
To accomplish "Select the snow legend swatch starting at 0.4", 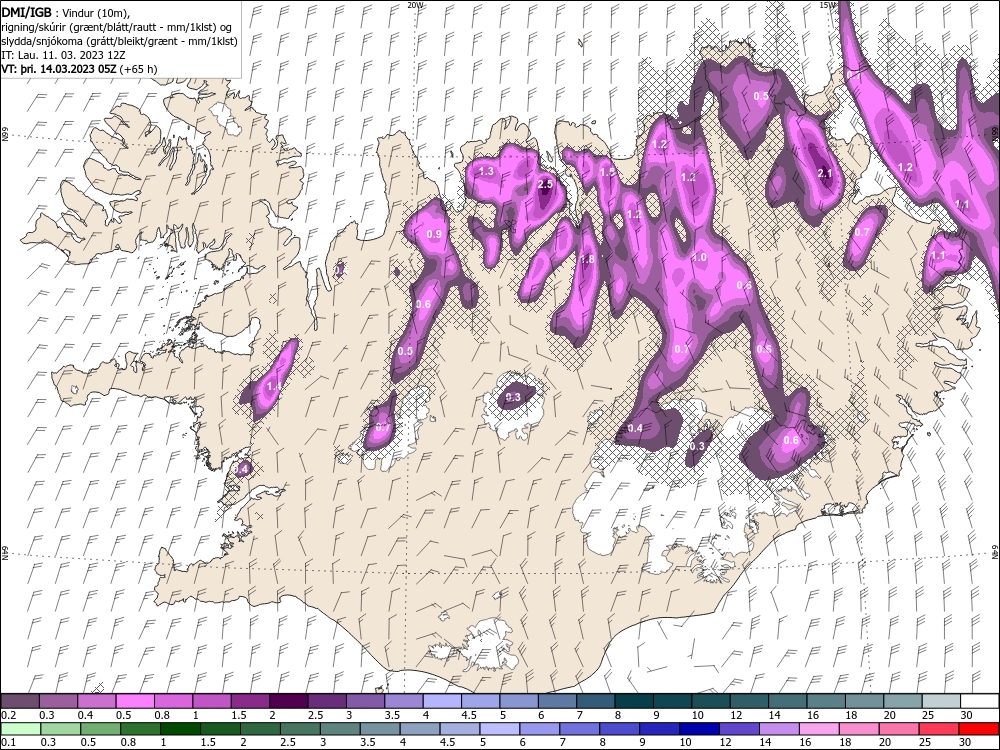I will point(96,702).
